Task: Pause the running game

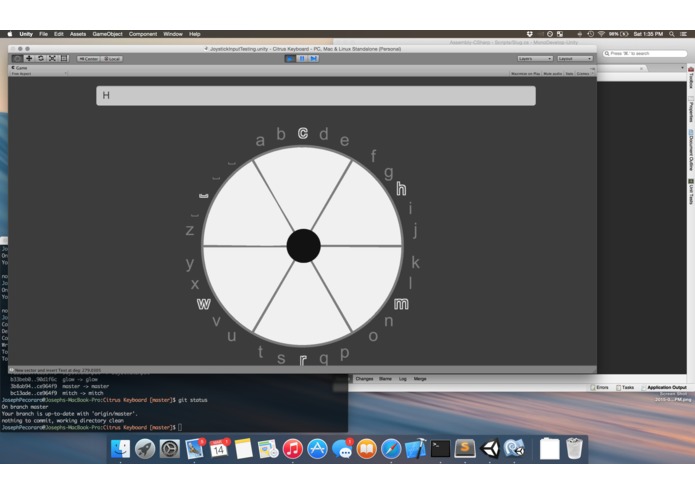Action: (302, 58)
